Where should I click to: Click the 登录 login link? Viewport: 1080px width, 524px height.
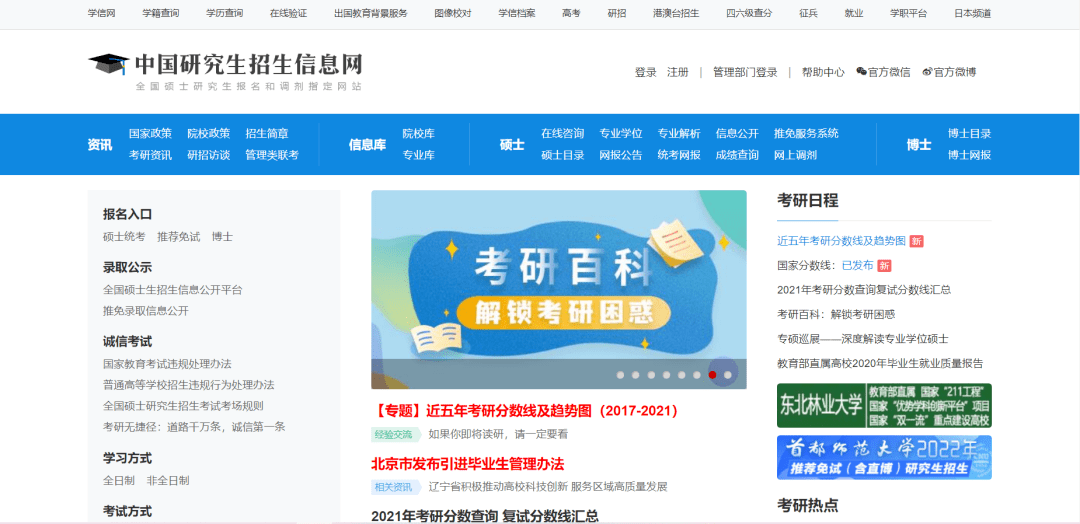click(645, 72)
